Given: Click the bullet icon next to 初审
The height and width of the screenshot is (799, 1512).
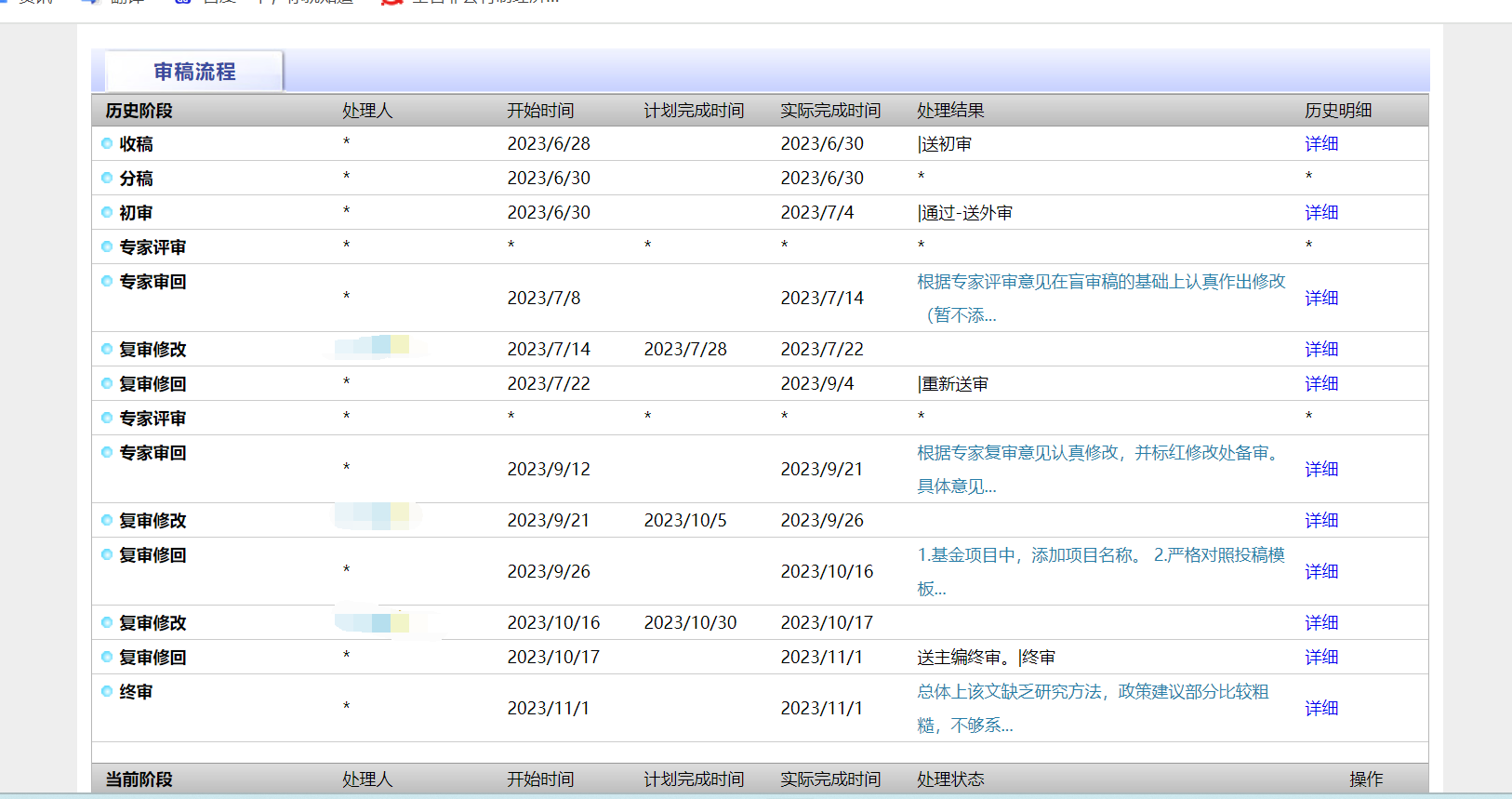Looking at the screenshot, I should [107, 212].
